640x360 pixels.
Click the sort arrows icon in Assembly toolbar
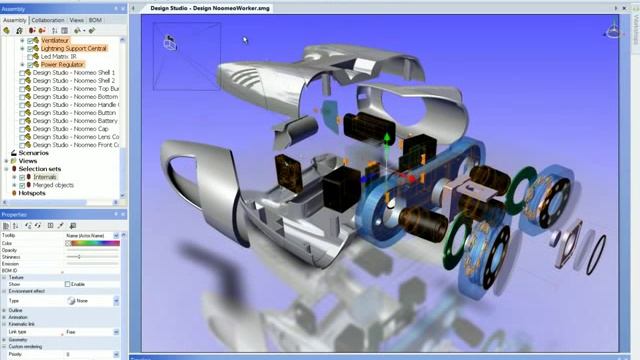(x=54, y=31)
